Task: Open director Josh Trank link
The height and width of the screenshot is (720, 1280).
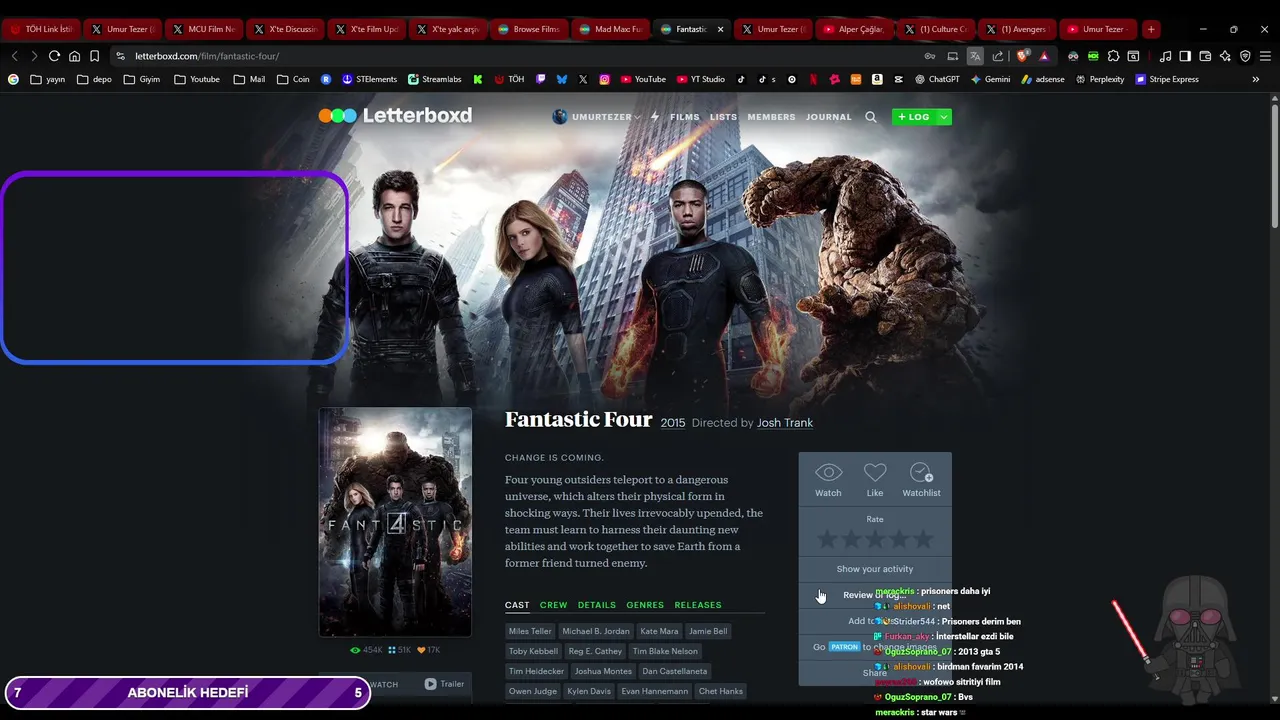Action: (785, 423)
